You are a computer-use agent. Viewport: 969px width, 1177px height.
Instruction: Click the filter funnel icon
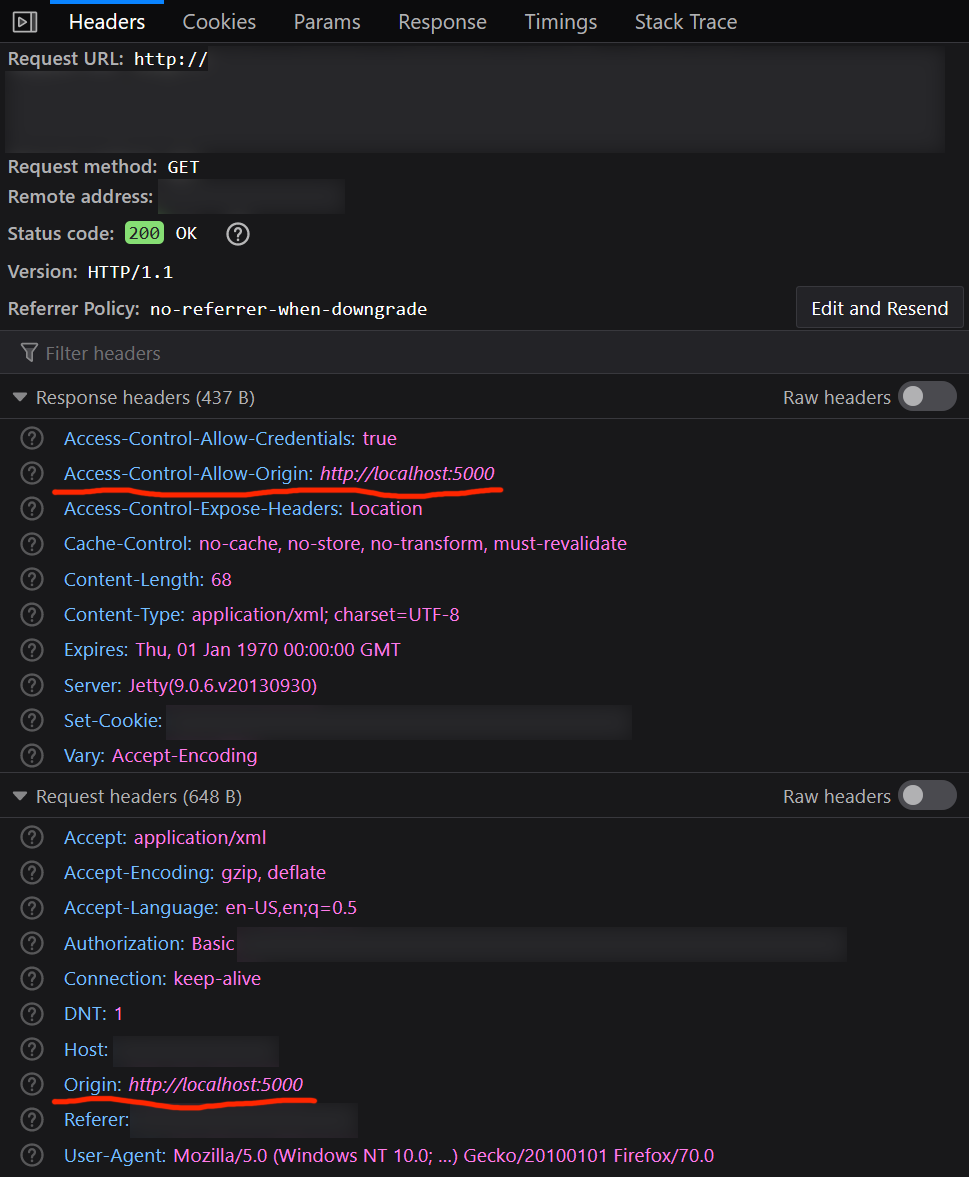click(29, 353)
